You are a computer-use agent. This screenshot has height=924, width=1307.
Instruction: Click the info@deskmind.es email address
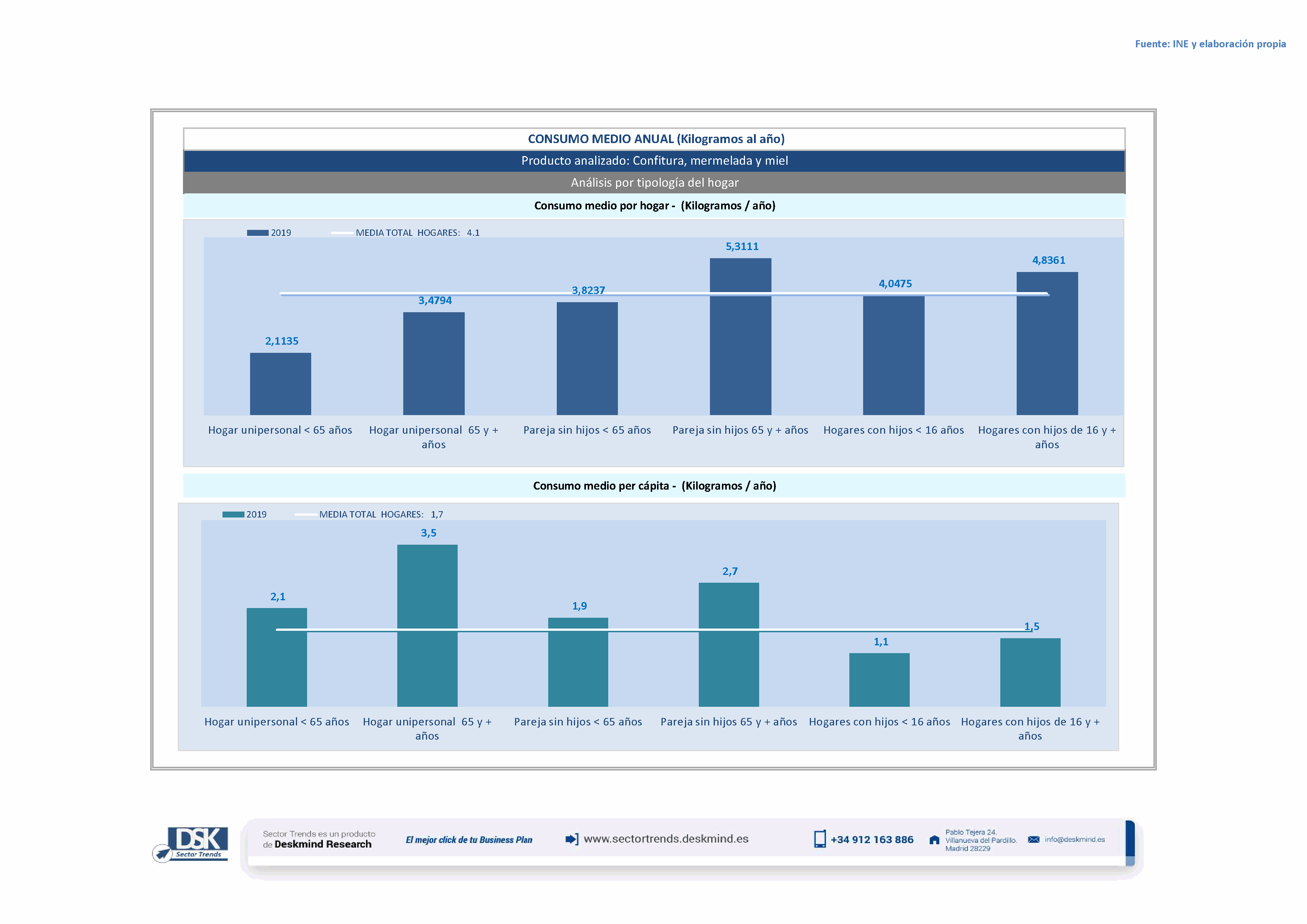[x=1075, y=839]
